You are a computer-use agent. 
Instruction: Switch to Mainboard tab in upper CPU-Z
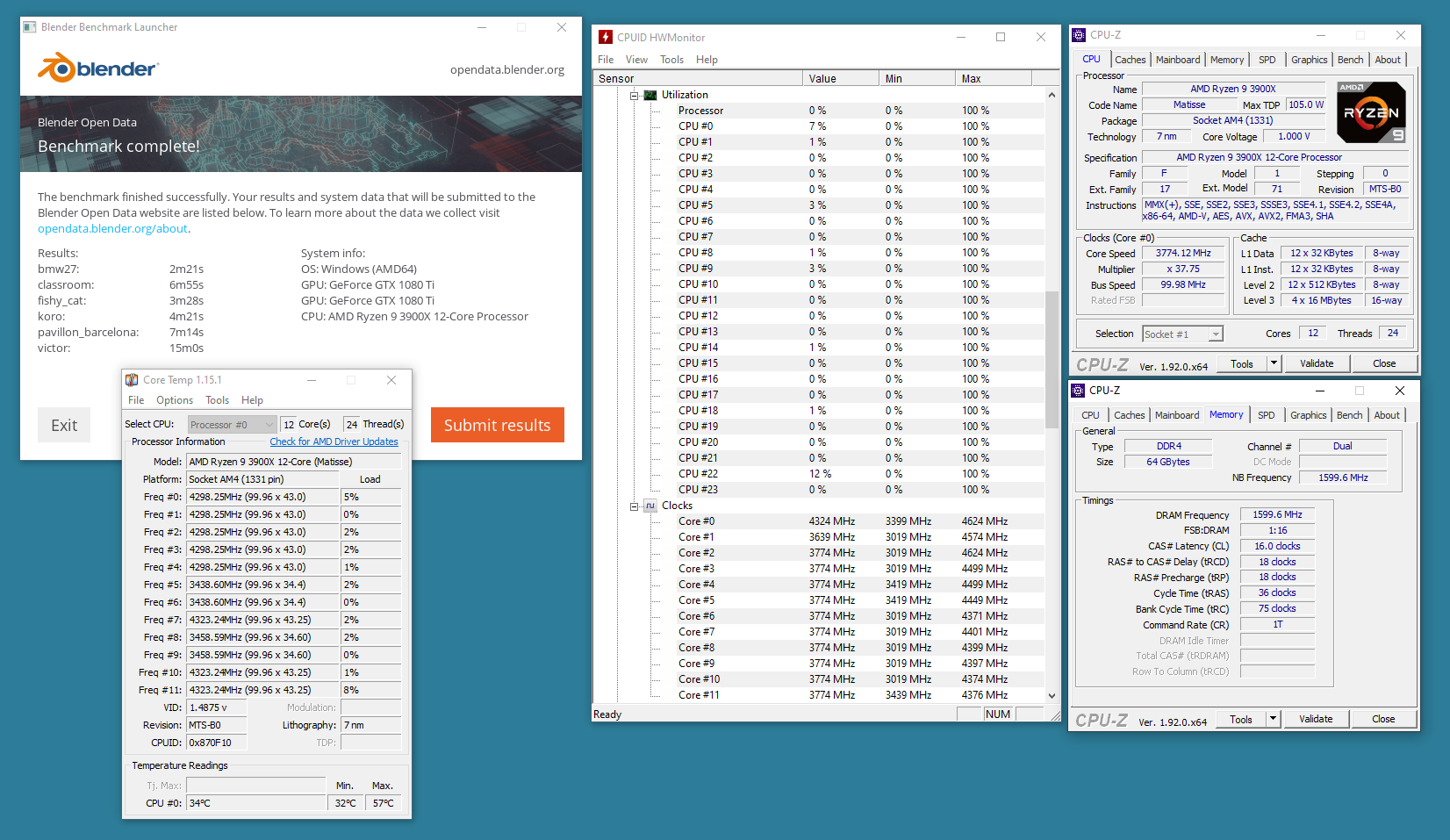pos(1178,60)
